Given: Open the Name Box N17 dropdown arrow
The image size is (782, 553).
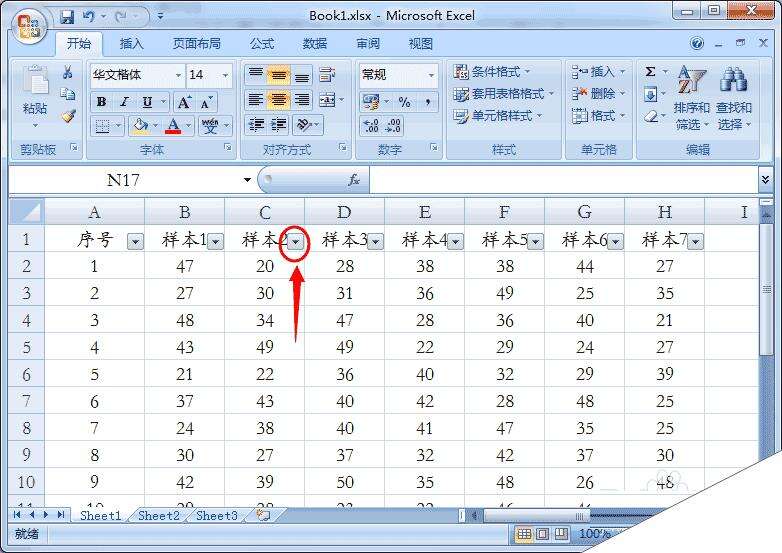Looking at the screenshot, I should [247, 180].
